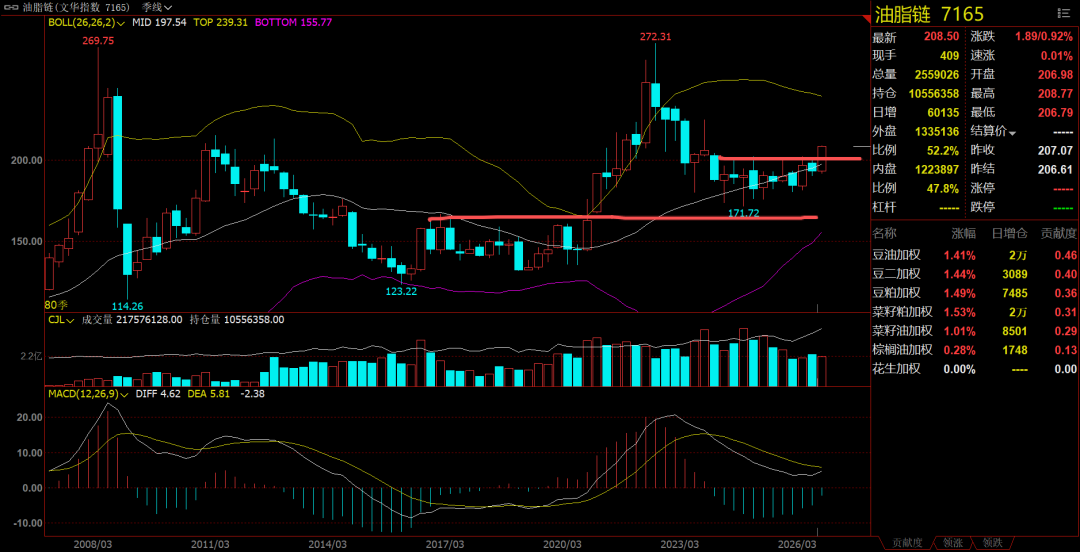
Task: Click the 2026/03 date marker on time axis
Action: [797, 544]
